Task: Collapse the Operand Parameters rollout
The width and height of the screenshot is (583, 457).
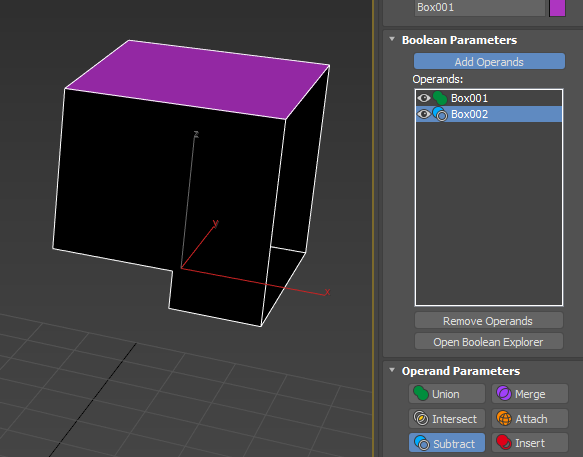Action: 392,370
